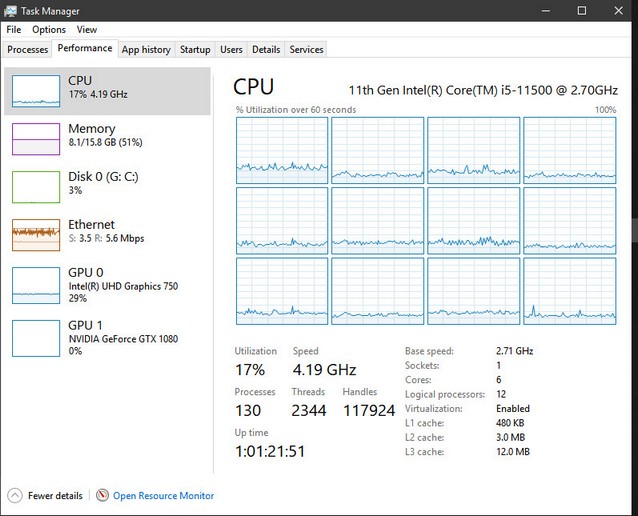Select the Memory usage thumbnail
Viewport: 638px width, 516px height.
coord(36,138)
